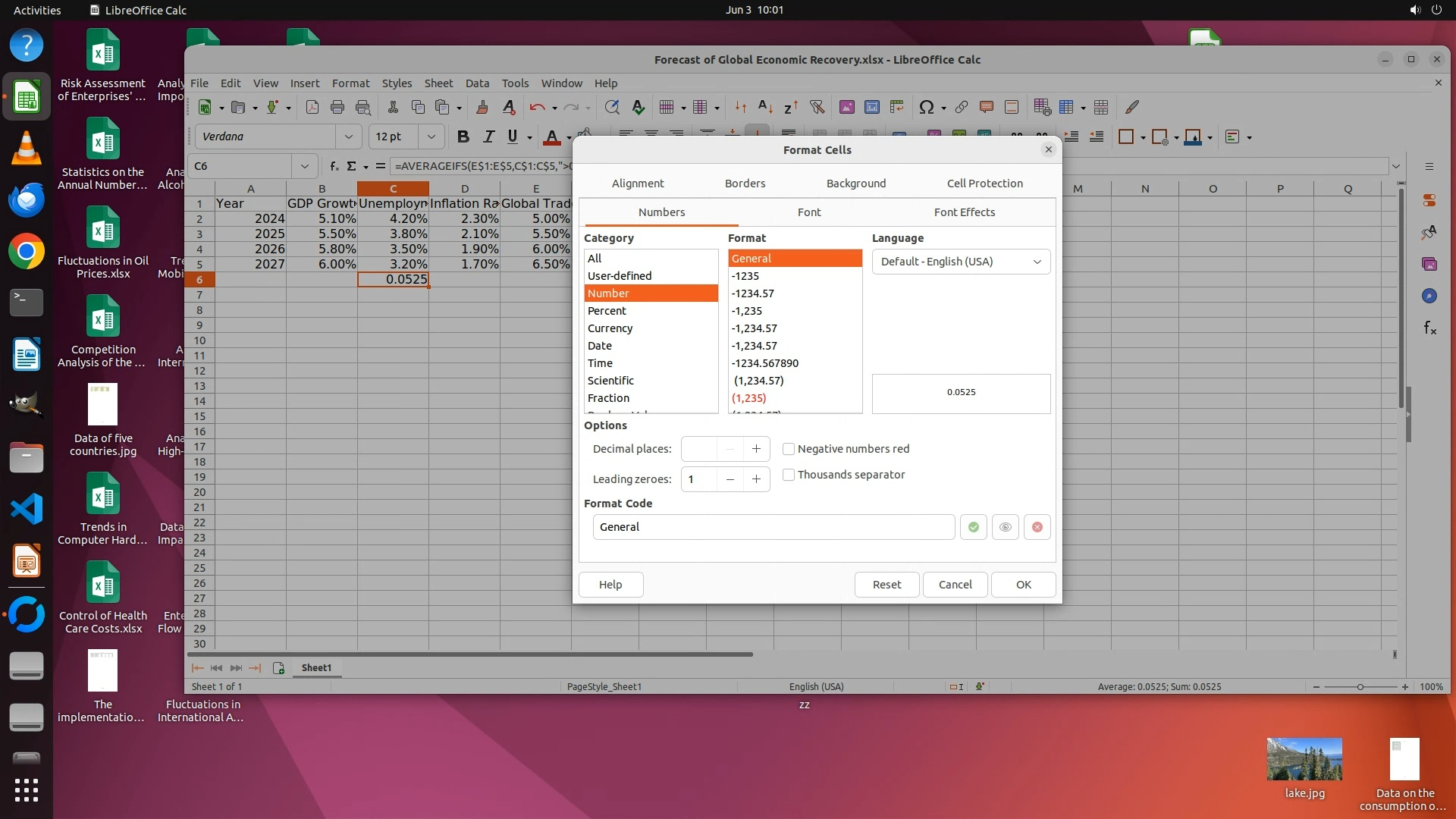This screenshot has width=1456, height=819.
Task: Click the Special Character omega icon
Action: click(926, 107)
